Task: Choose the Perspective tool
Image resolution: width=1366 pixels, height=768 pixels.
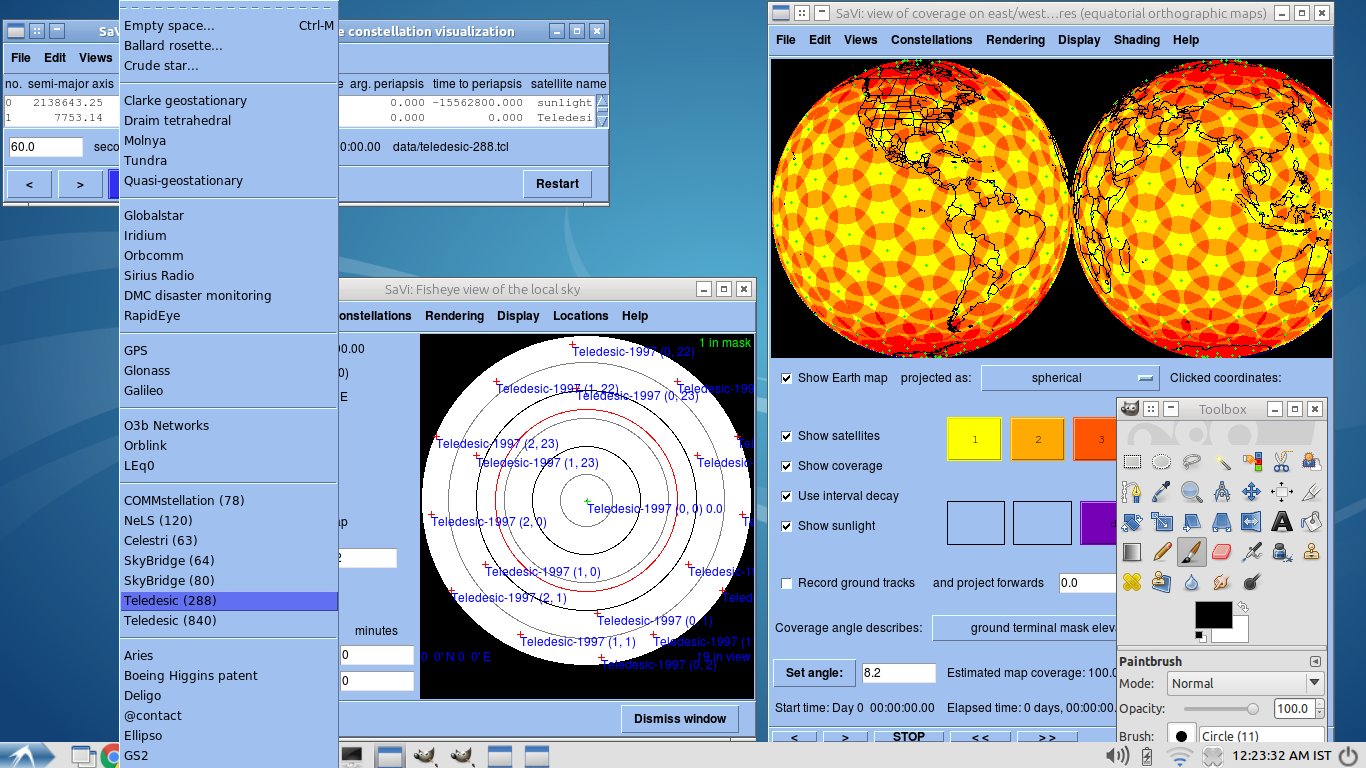Action: (x=1221, y=522)
